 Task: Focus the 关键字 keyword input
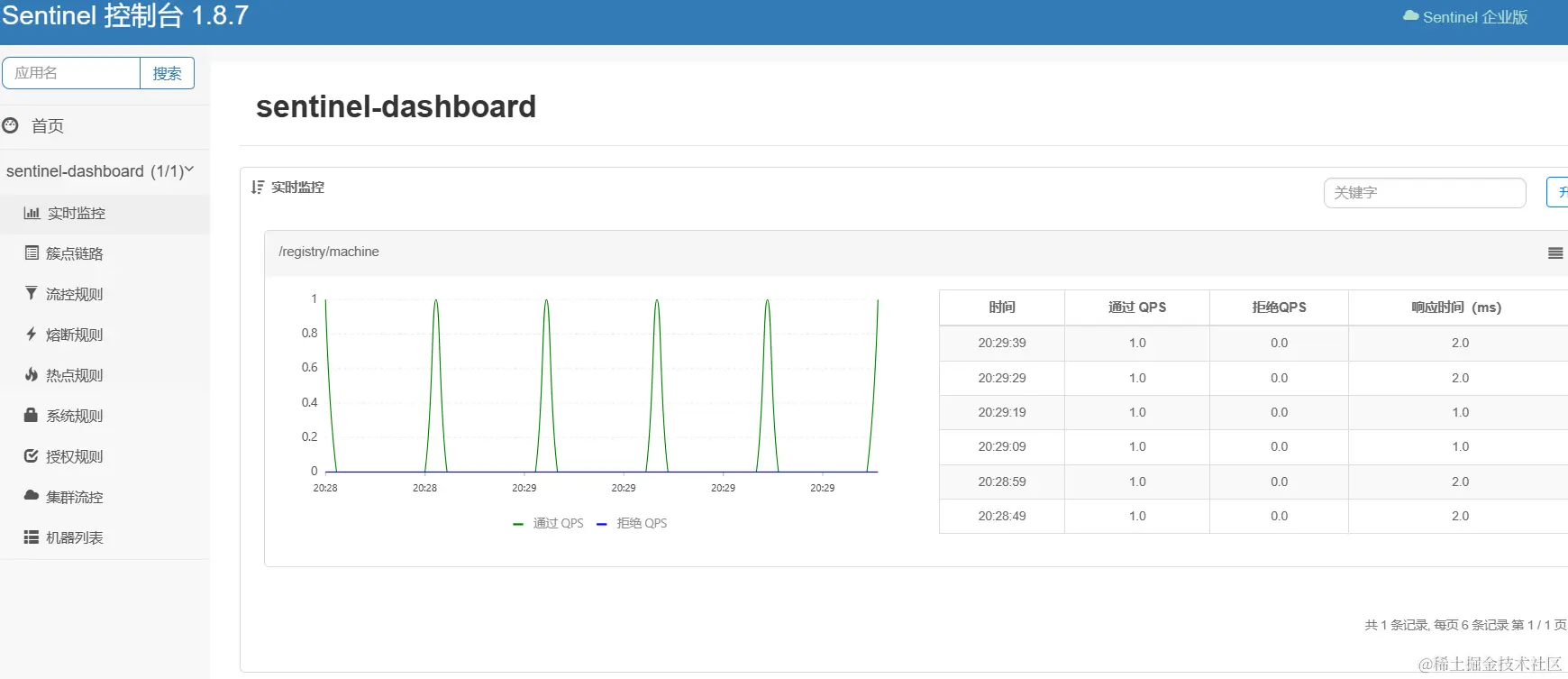click(x=1425, y=193)
